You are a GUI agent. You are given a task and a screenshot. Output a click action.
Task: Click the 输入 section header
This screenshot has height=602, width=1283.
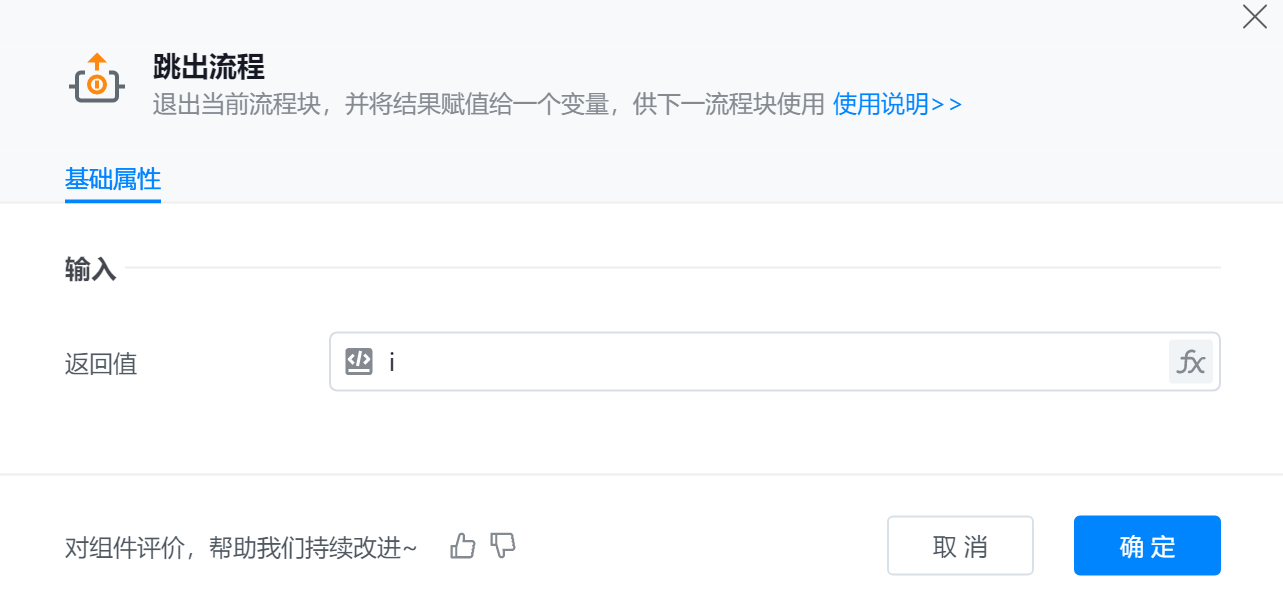[91, 268]
